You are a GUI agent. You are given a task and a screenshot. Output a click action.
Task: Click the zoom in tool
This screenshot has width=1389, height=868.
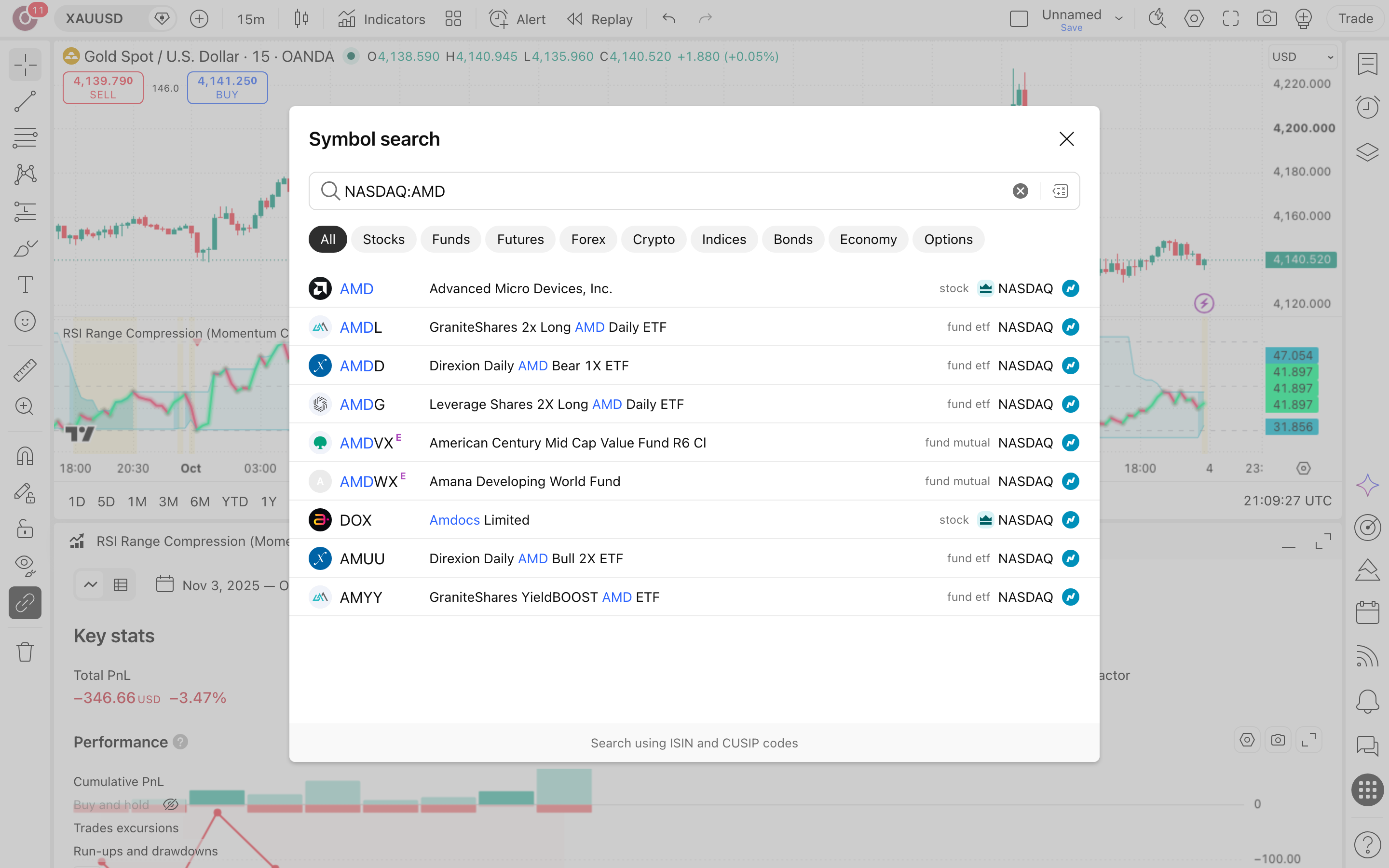tap(25, 407)
